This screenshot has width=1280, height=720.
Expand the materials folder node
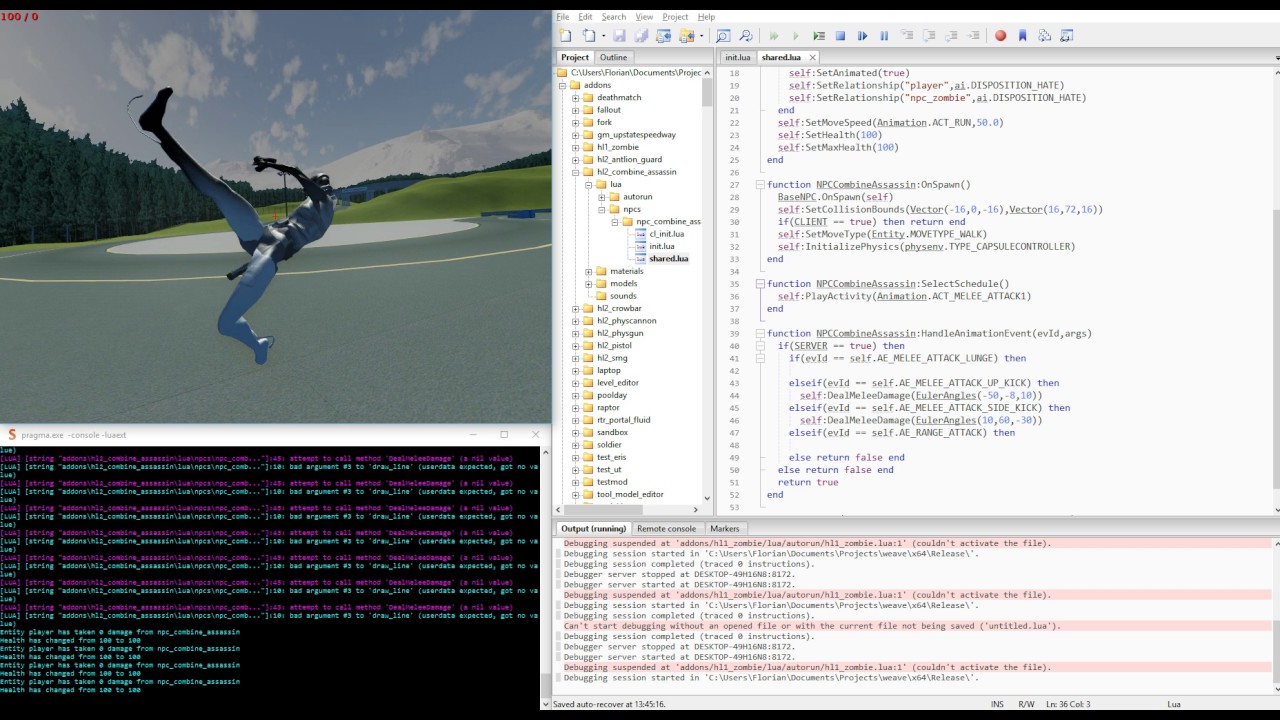pyautogui.click(x=588, y=271)
